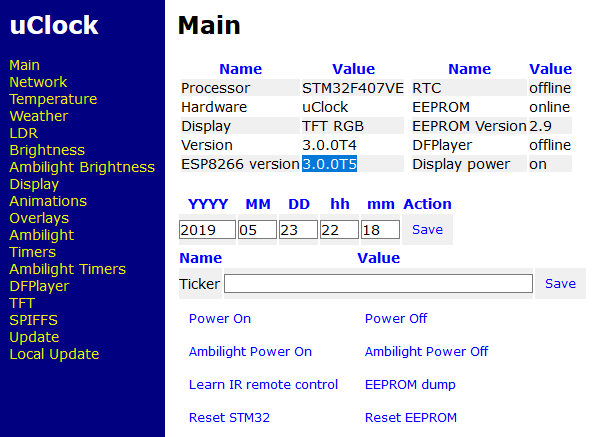Open the Ambilight sidebar link
Viewport: 611px width, 437px height.
[x=42, y=235]
